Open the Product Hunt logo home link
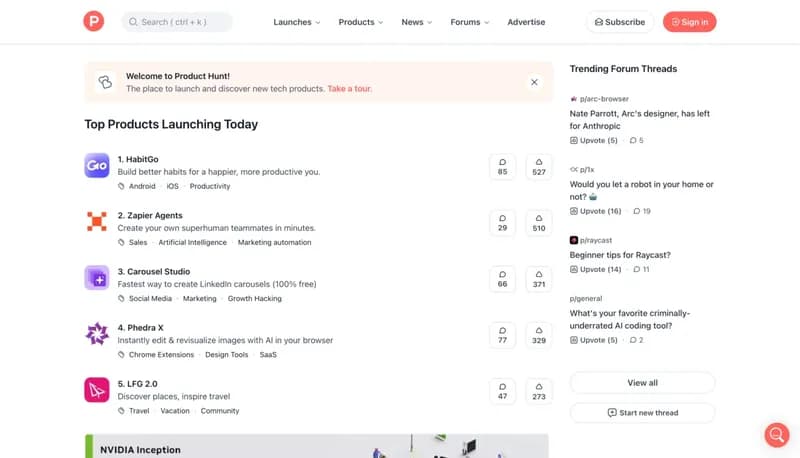 click(94, 21)
